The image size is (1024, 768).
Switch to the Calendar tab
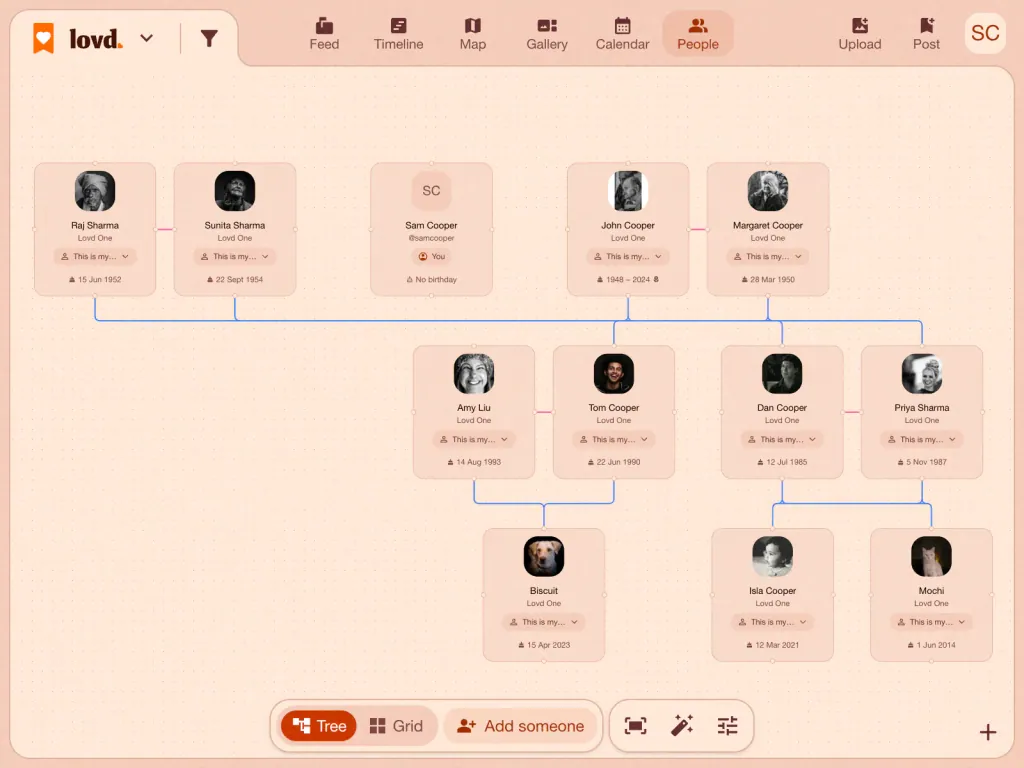622,35
